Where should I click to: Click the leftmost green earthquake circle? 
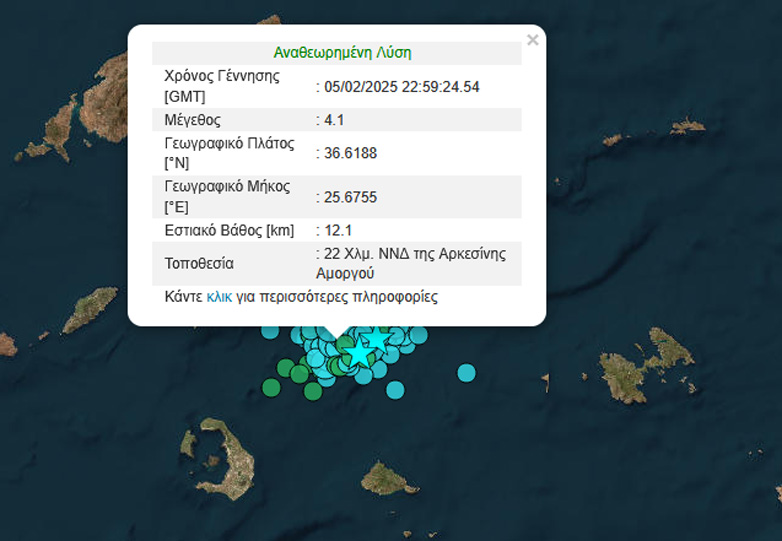tap(271, 386)
